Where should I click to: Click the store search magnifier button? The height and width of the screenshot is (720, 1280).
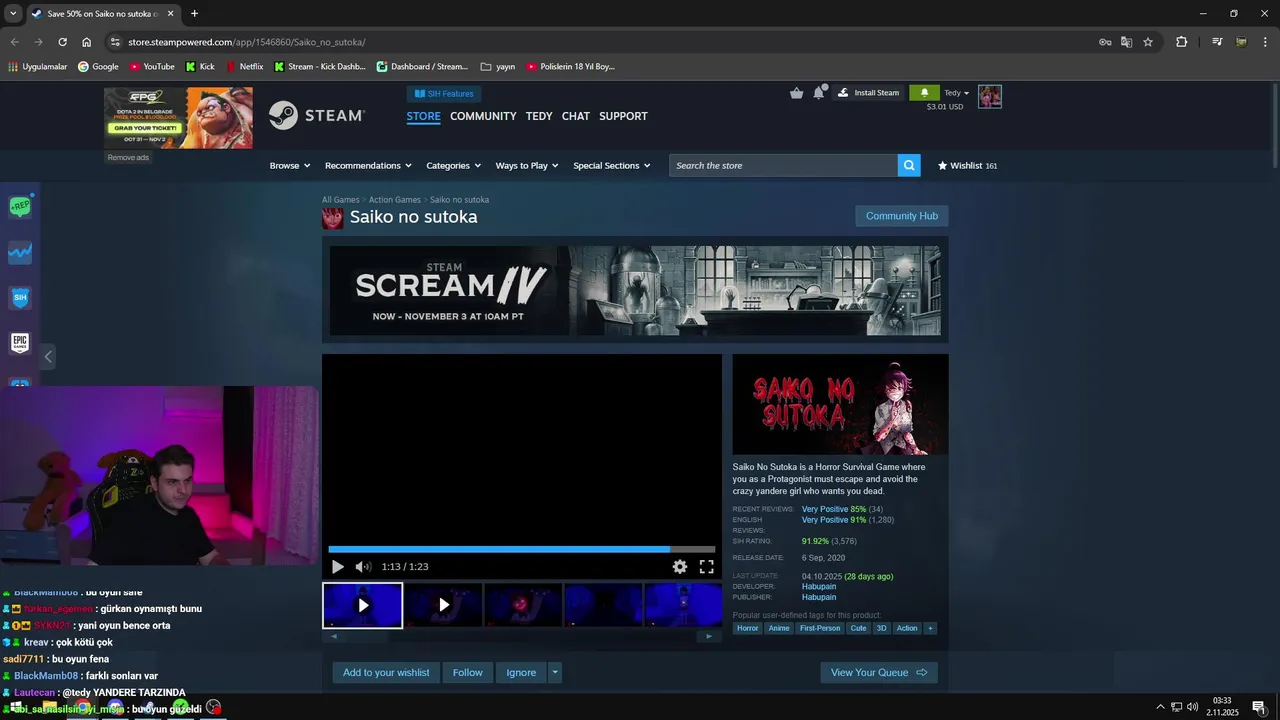tap(909, 166)
